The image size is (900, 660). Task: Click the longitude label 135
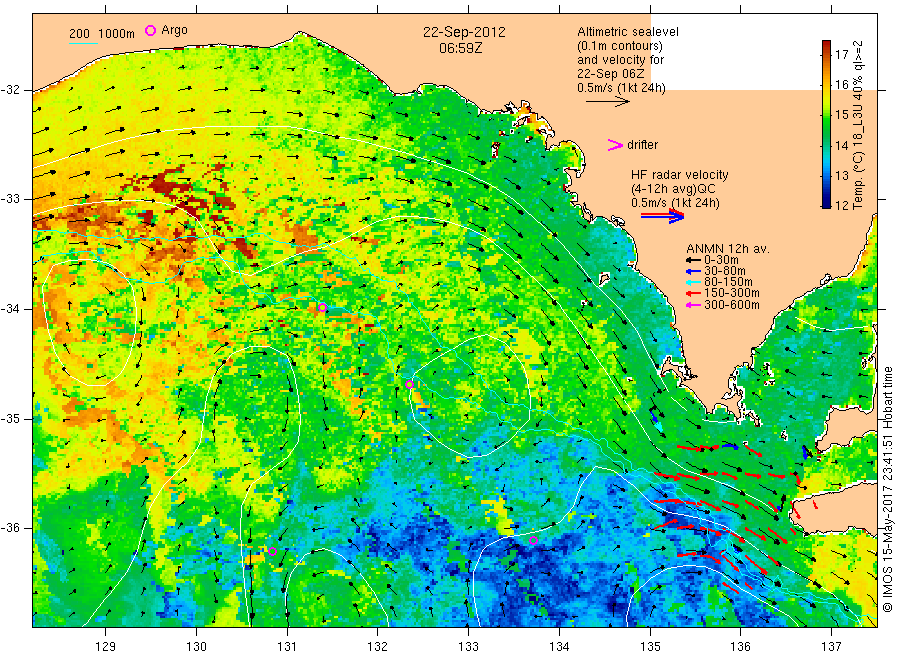(650, 647)
